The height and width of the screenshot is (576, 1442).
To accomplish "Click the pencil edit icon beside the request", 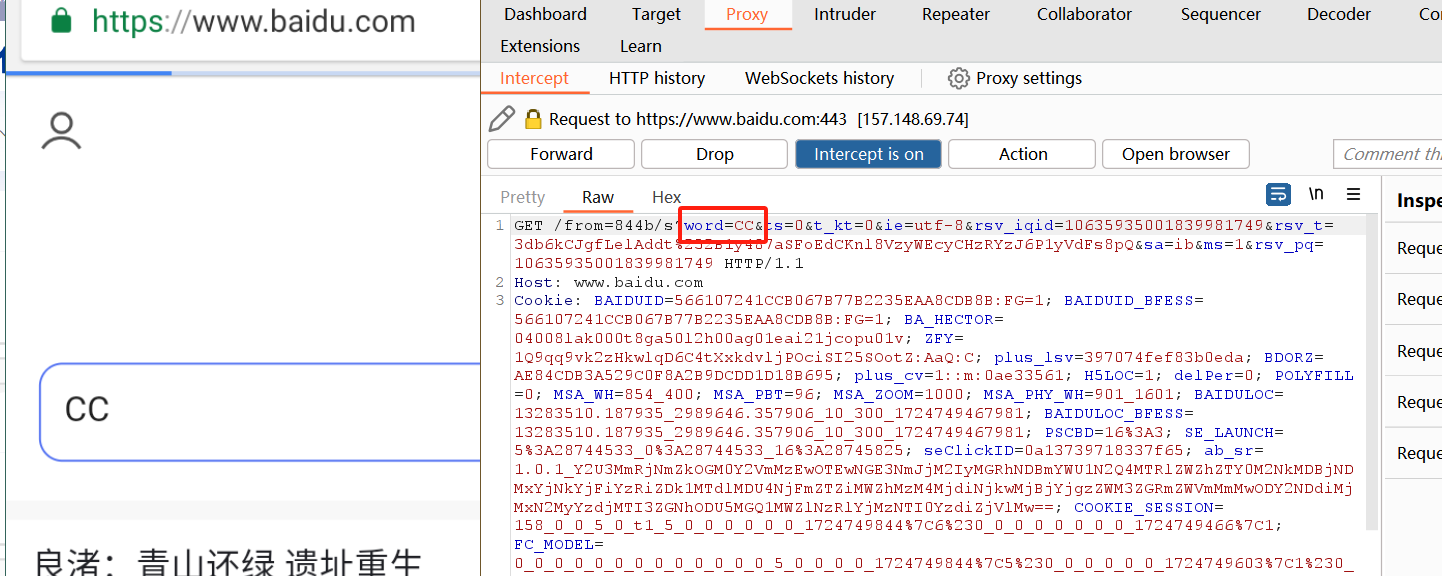I will [x=502, y=119].
